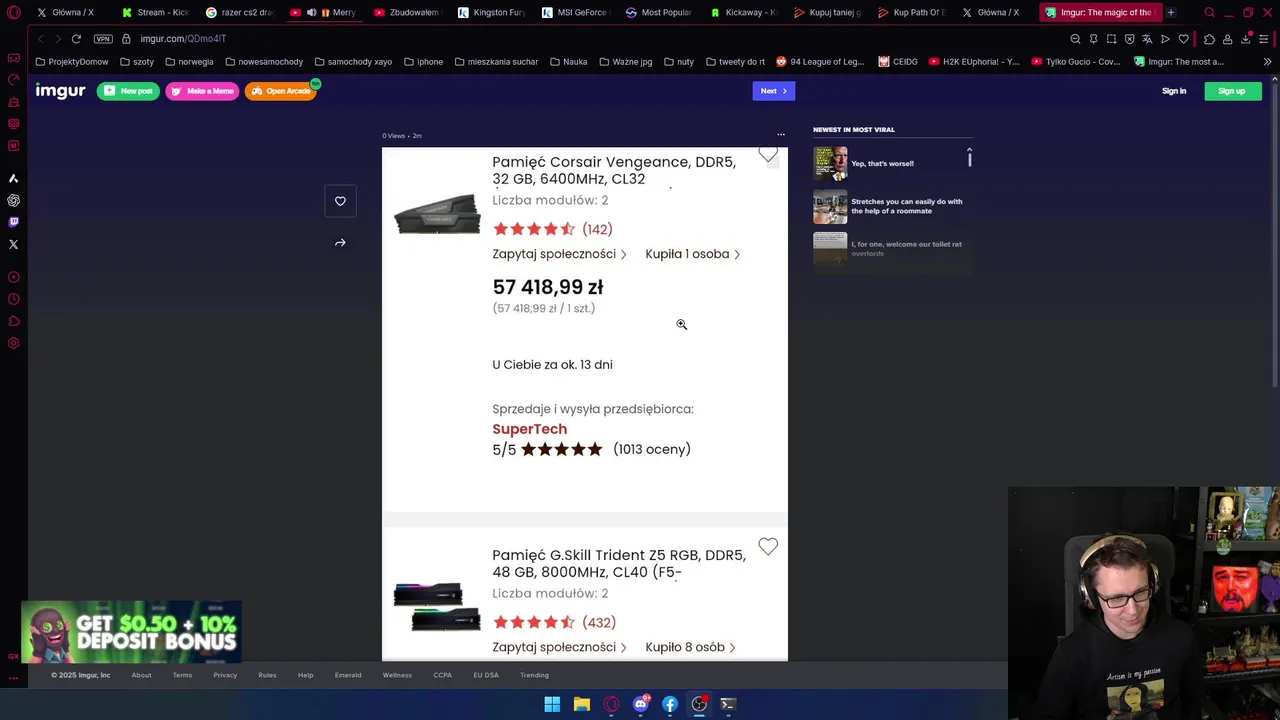
Task: Switch to Kickaway tab
Action: tap(743, 12)
